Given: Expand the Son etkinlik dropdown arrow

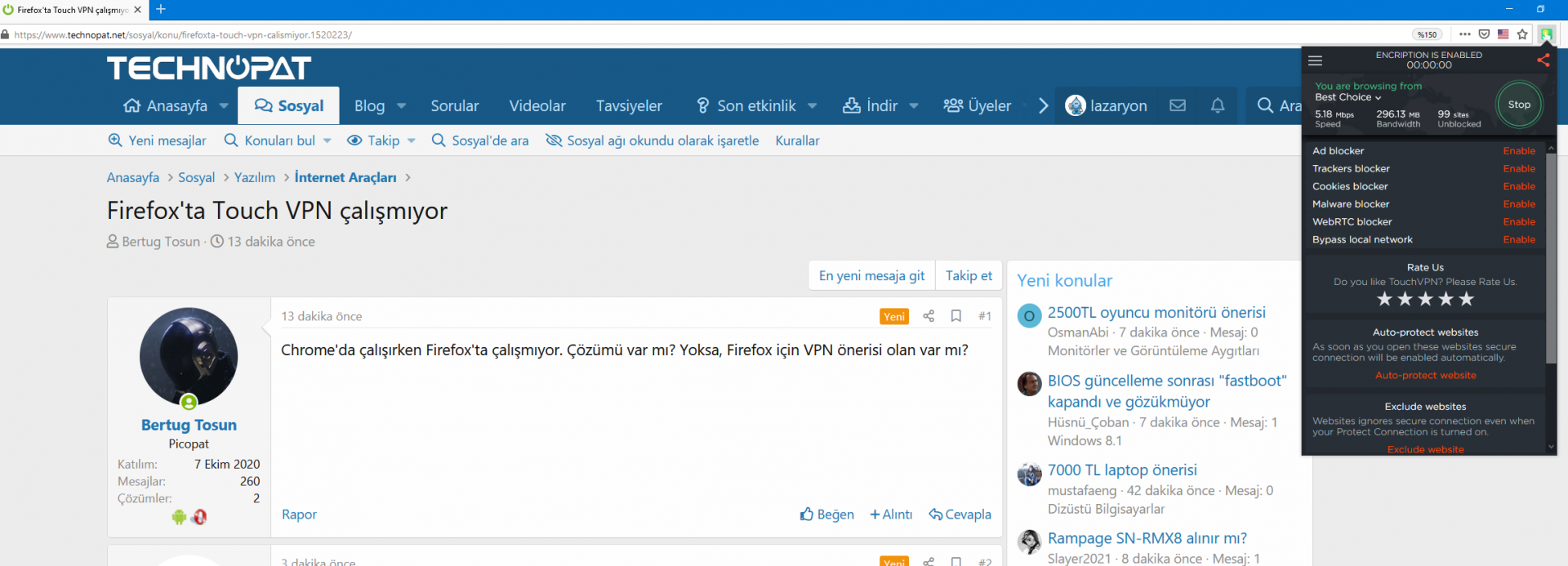Looking at the screenshot, I should [x=812, y=106].
